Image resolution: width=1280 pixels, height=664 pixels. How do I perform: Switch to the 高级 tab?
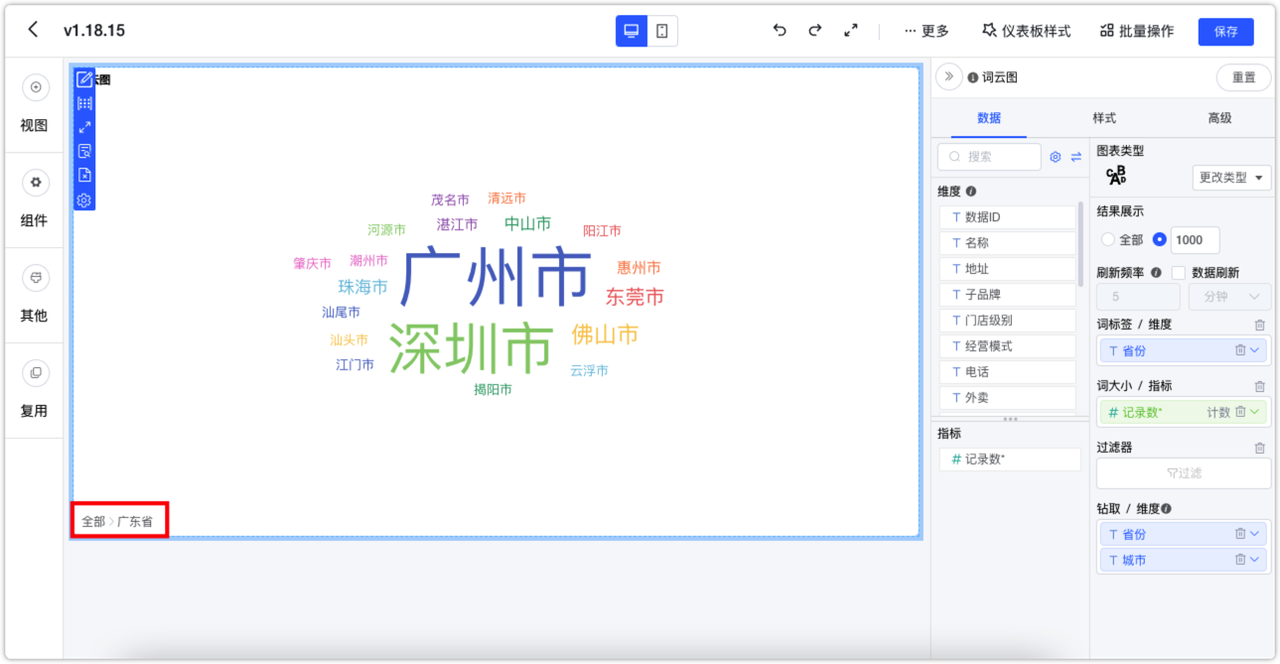click(x=1220, y=118)
